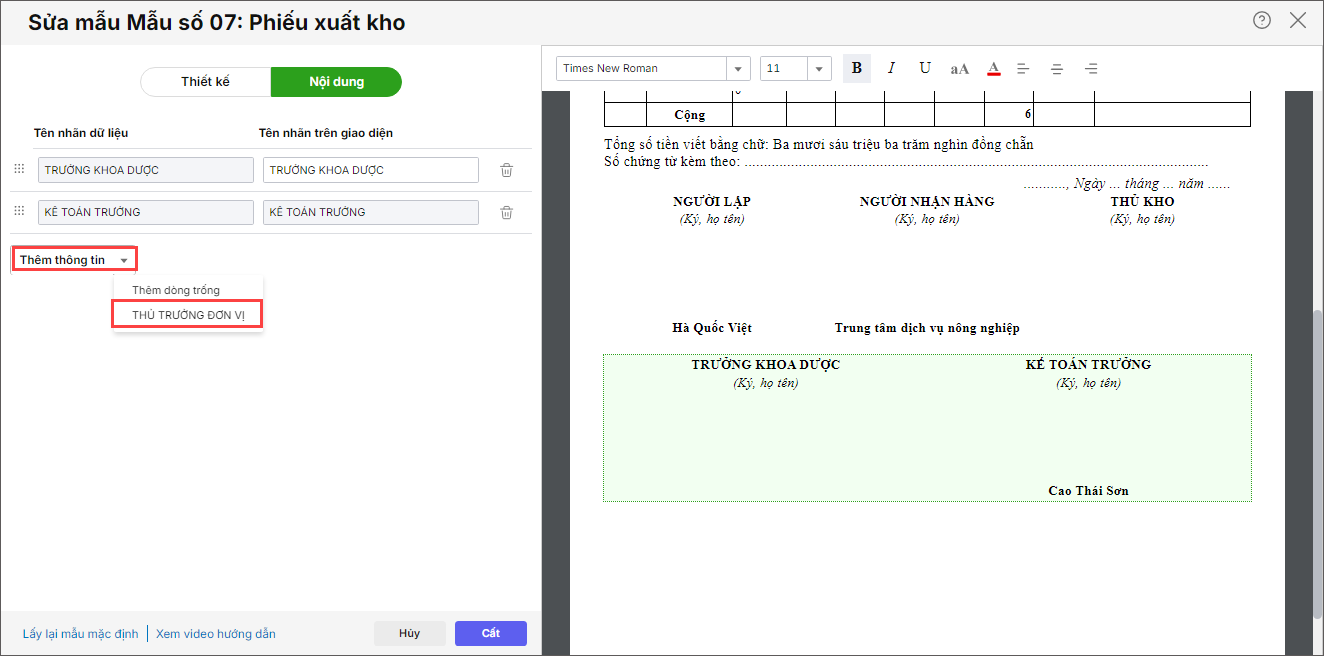Open the Xem video hướng dẫn link
1324x656 pixels.
[x=216, y=634]
